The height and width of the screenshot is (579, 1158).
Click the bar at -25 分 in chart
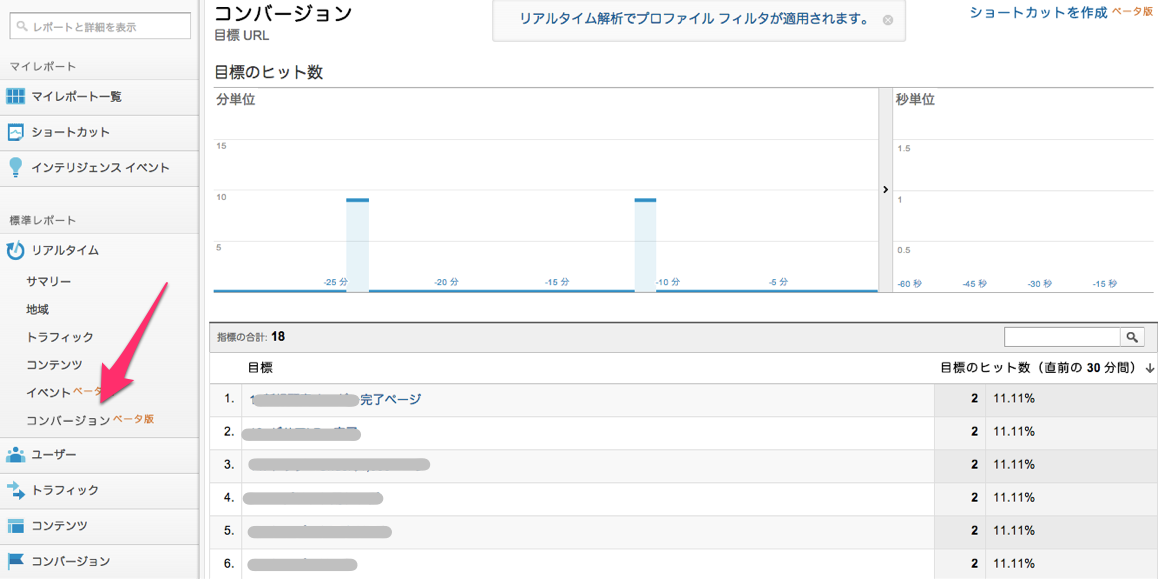357,244
